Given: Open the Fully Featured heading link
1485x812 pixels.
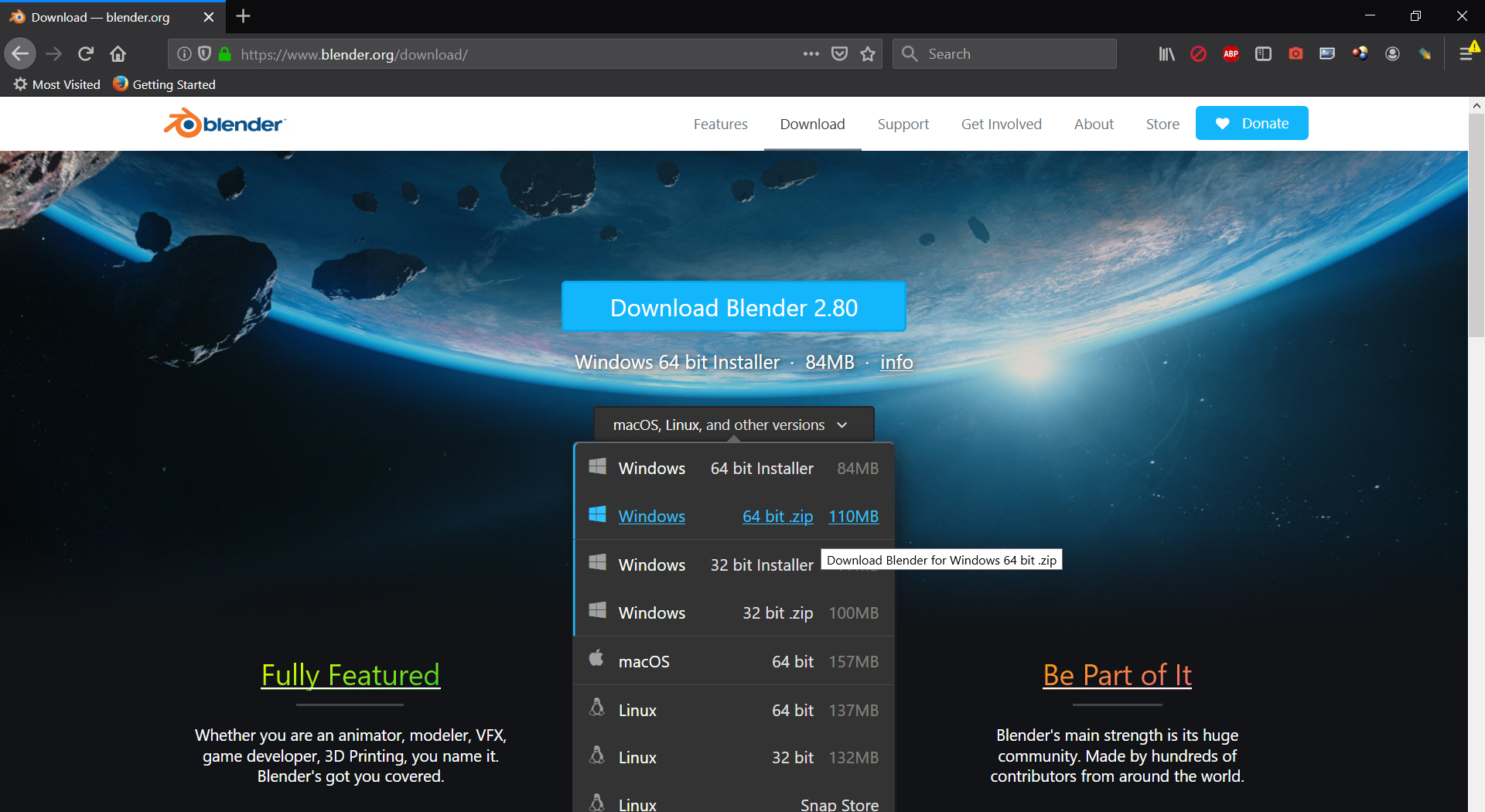Looking at the screenshot, I should (350, 675).
